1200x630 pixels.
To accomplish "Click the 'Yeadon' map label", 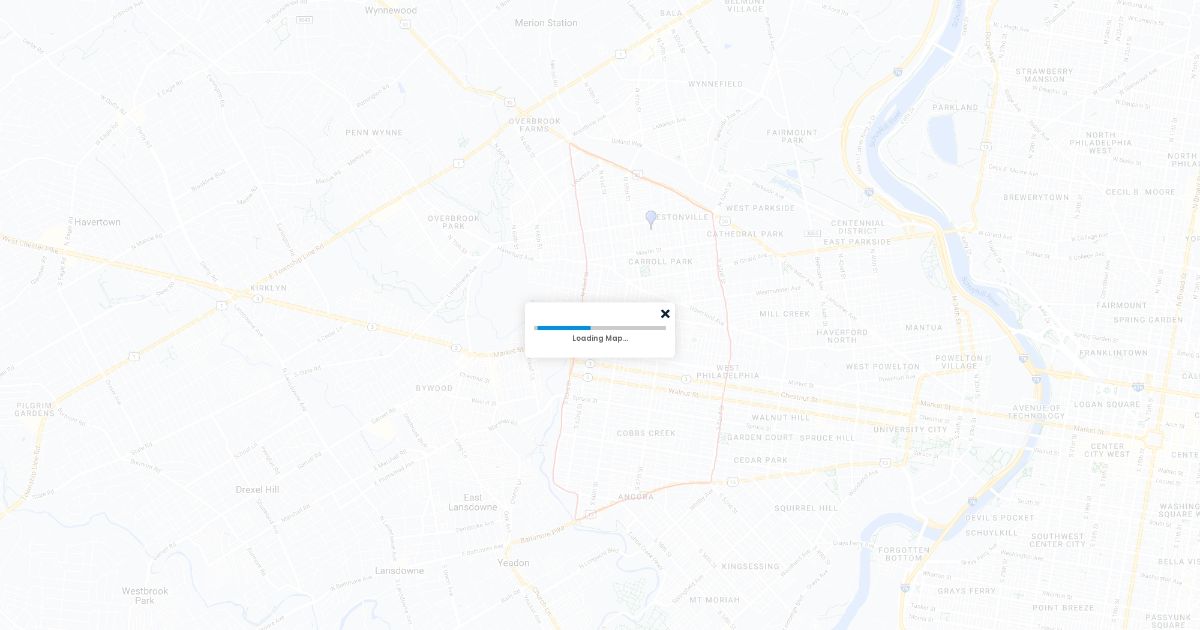I will pos(514,563).
